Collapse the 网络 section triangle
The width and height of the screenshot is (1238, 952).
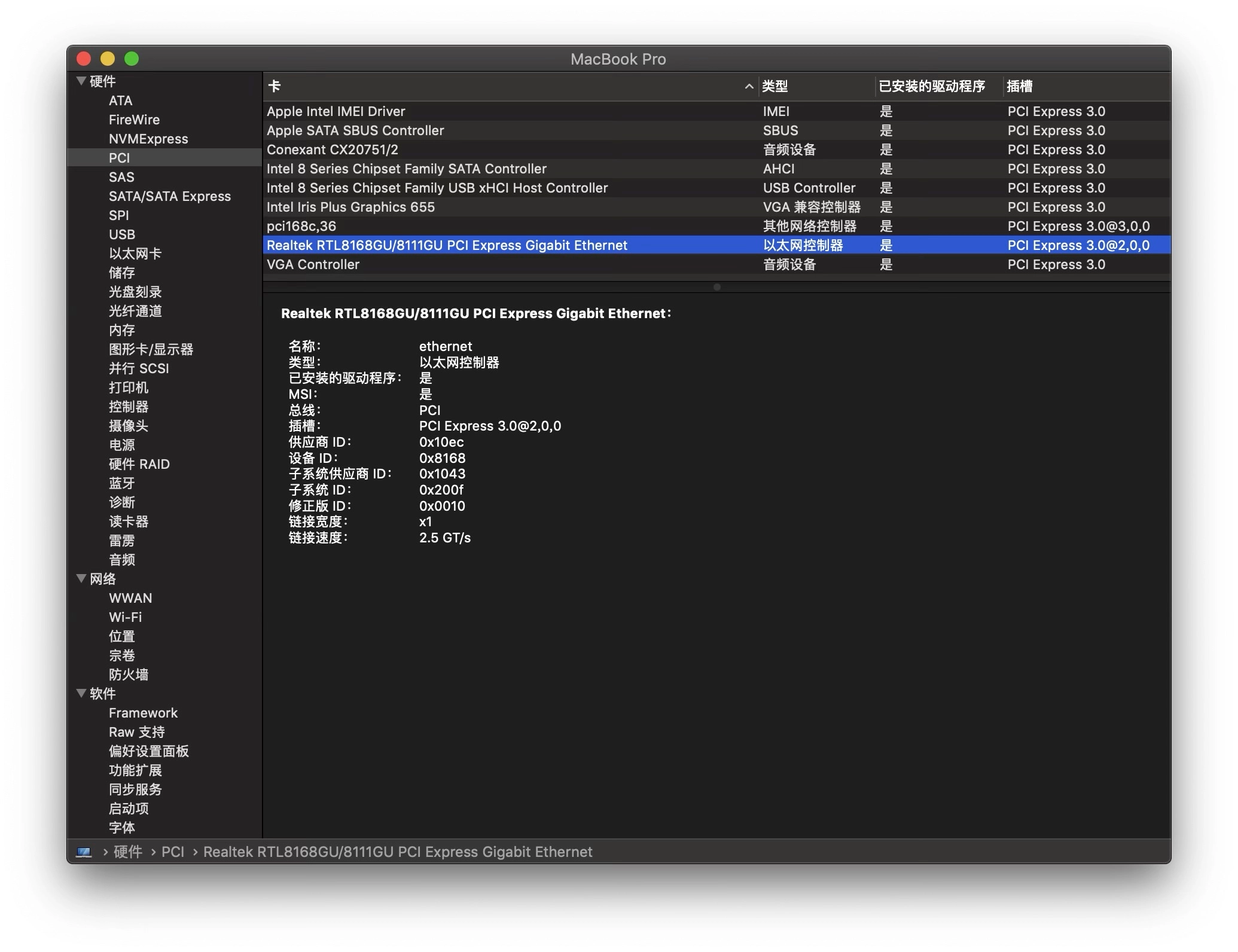tap(81, 578)
